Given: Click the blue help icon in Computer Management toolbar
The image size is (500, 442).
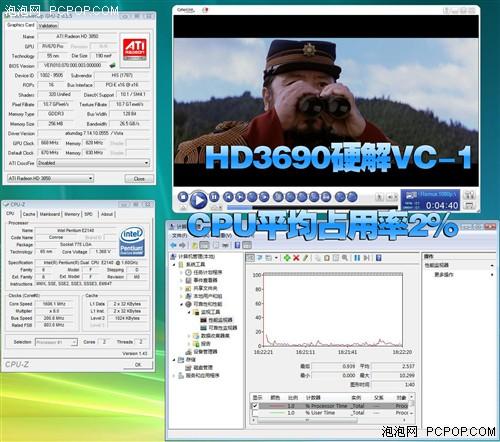Looking at the screenshot, I should (237, 245).
